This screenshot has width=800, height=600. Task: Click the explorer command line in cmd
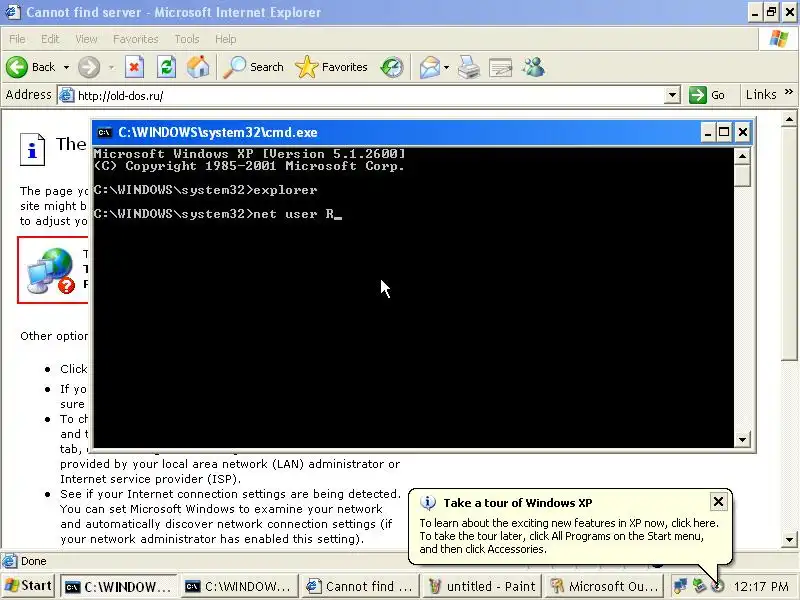[206, 190]
